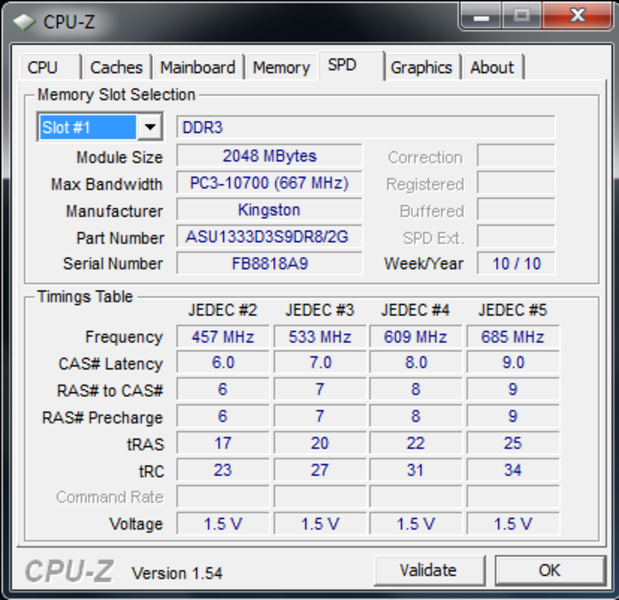Click tRC value 23
This screenshot has width=619, height=600.
(223, 470)
